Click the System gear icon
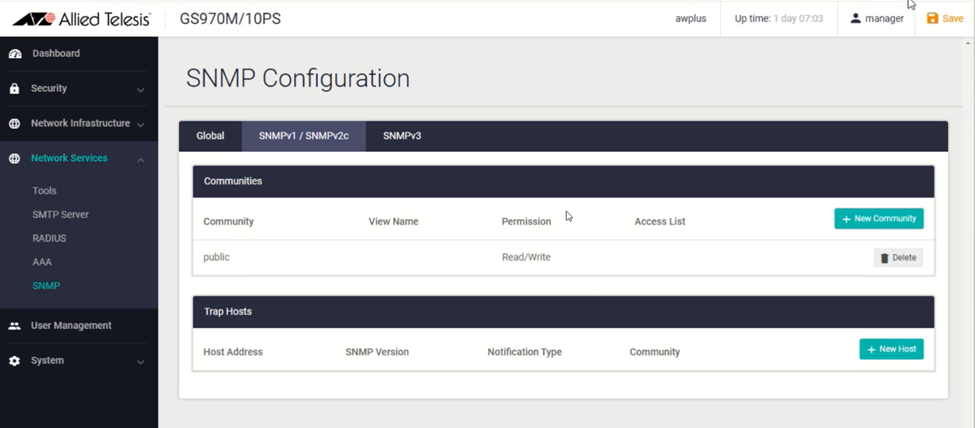Viewport: 975px width, 428px height. 15,361
